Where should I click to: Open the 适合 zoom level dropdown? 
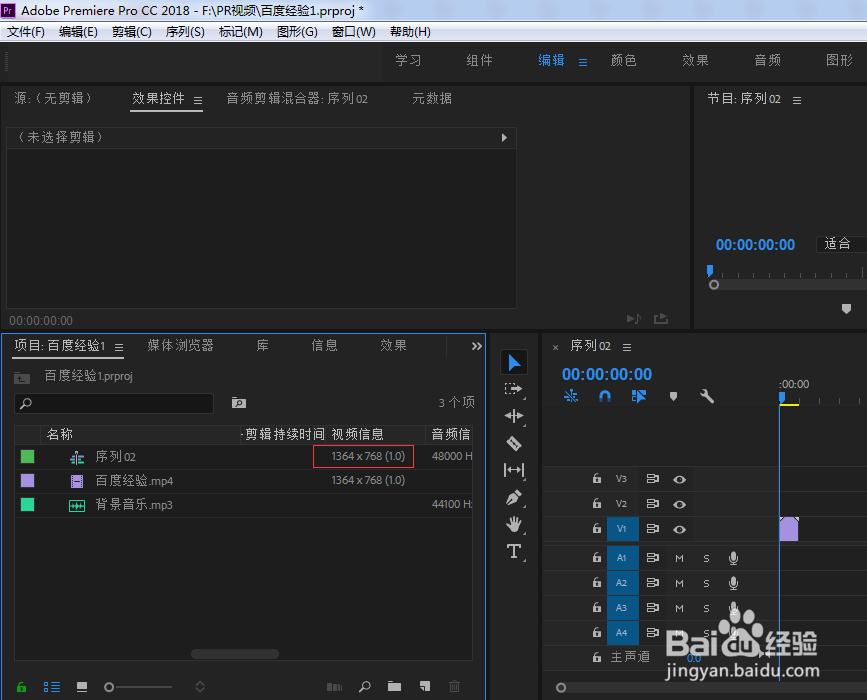coord(841,244)
